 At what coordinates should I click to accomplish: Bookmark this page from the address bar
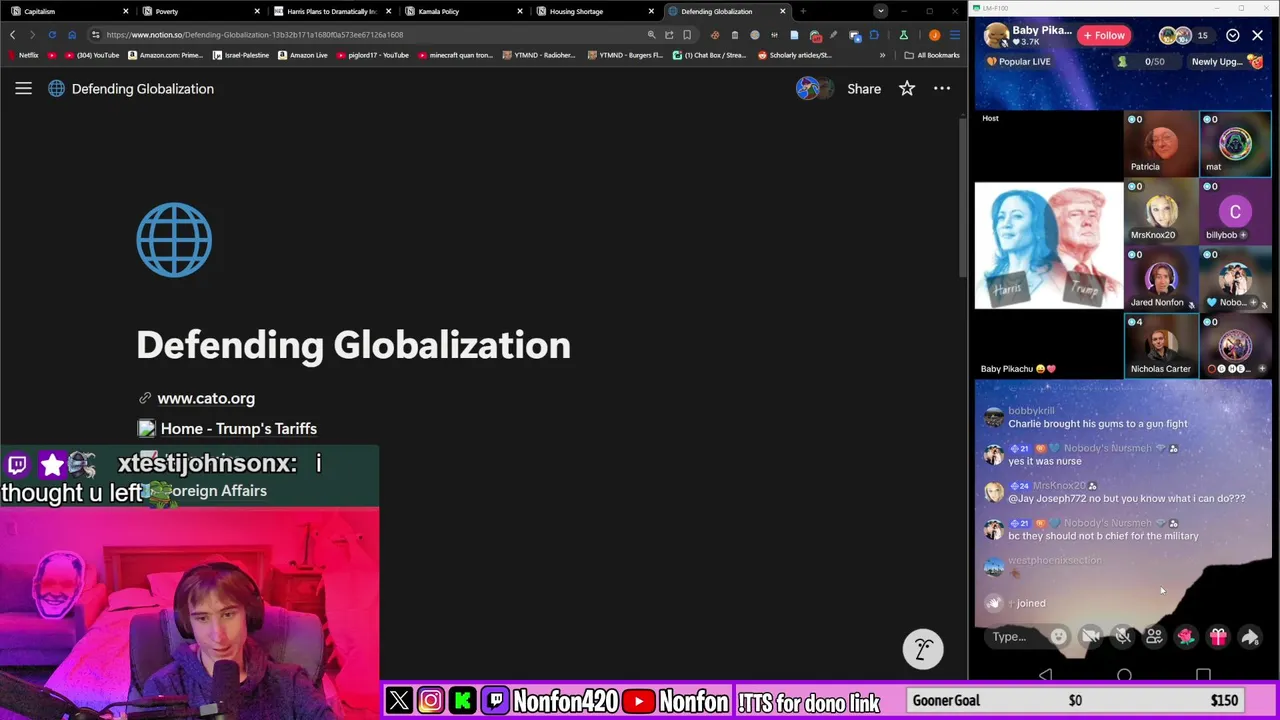tap(687, 34)
